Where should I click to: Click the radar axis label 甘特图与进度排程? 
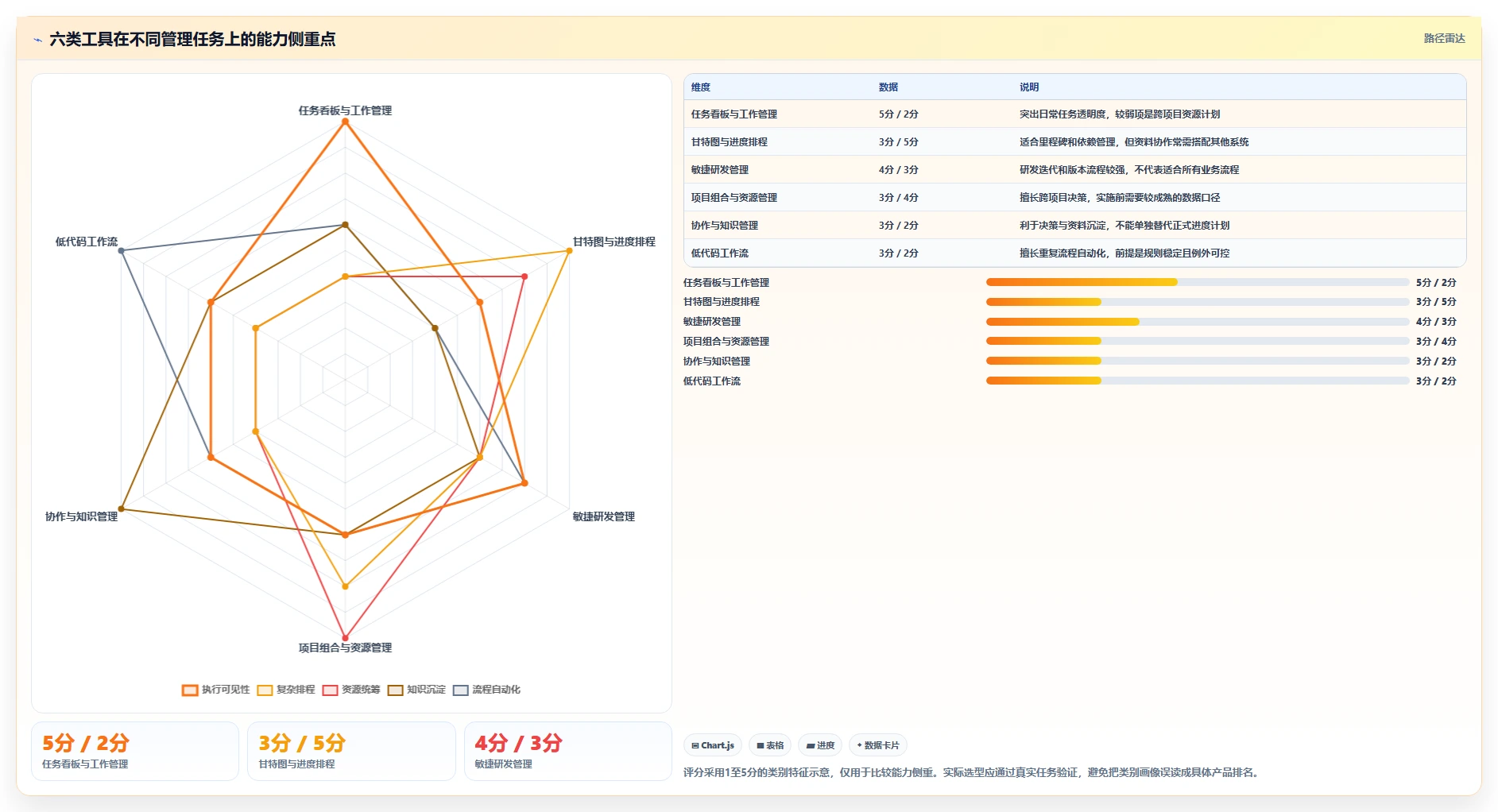(614, 242)
